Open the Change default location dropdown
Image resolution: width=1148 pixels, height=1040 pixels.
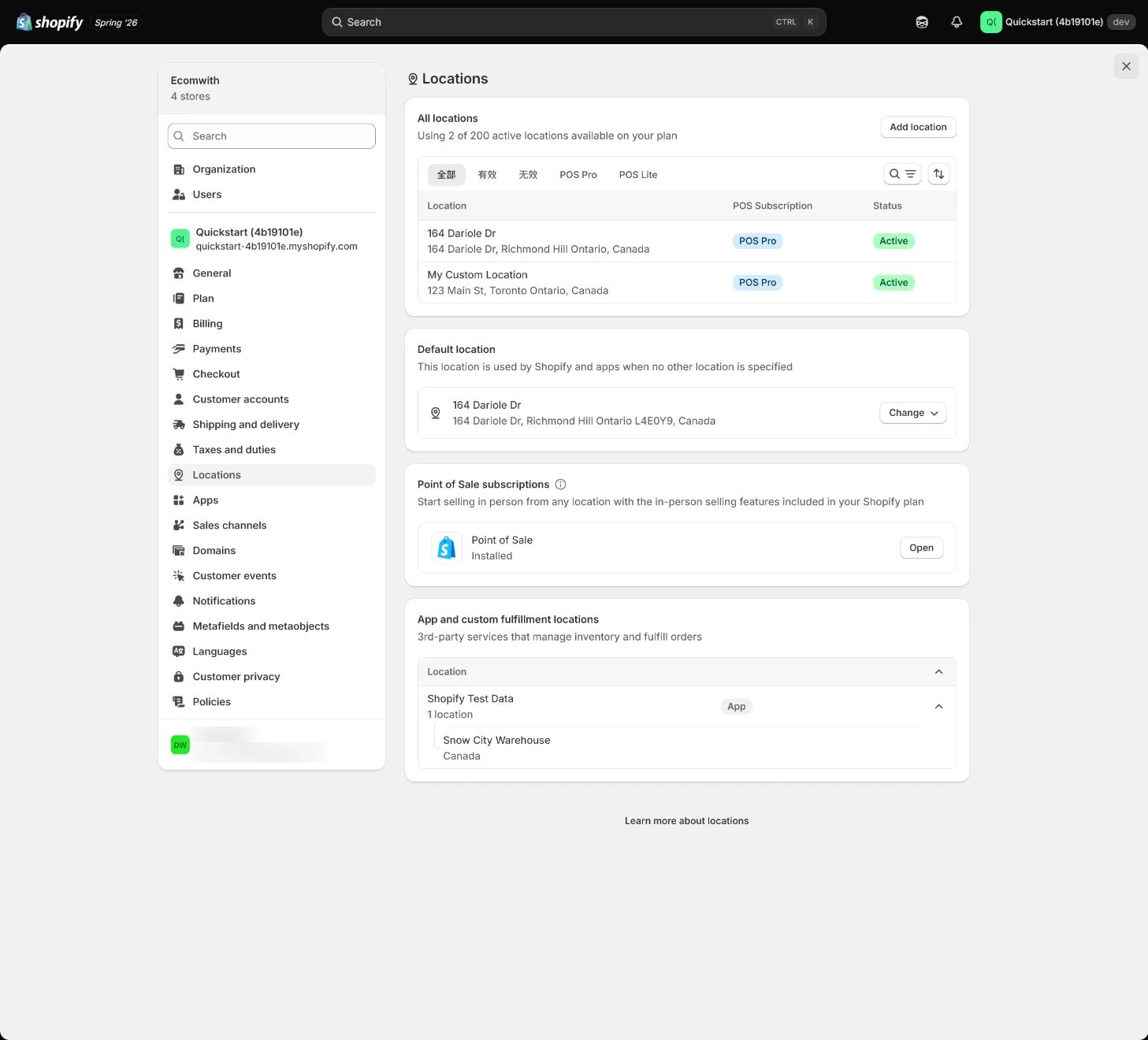click(912, 413)
